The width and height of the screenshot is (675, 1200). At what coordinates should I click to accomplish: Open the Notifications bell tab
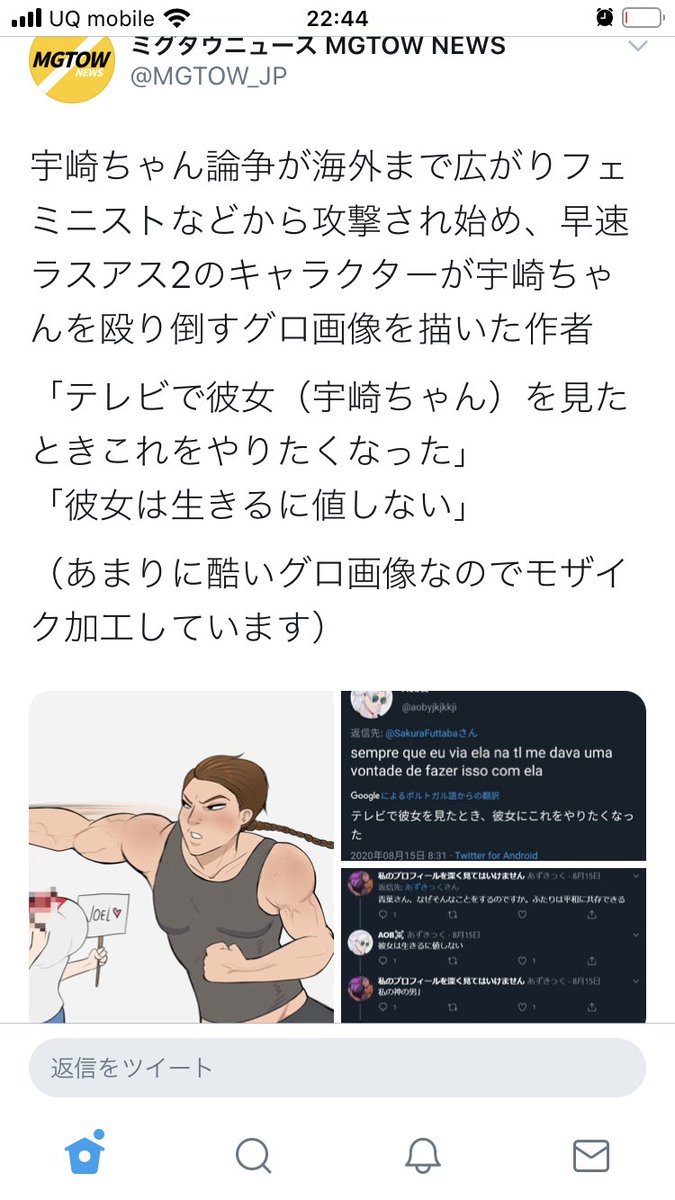coord(423,1155)
